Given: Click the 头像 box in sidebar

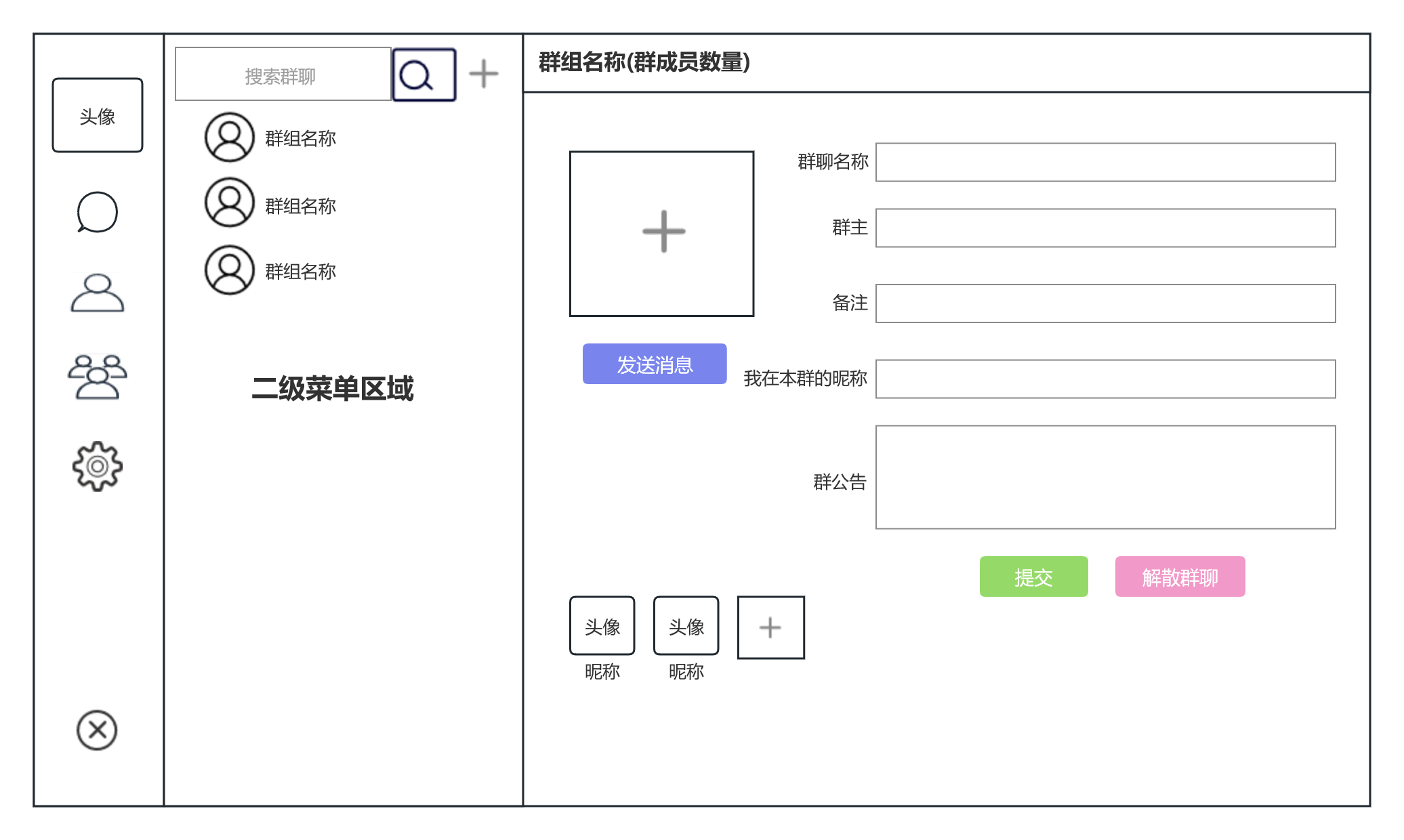Looking at the screenshot, I should [x=97, y=115].
